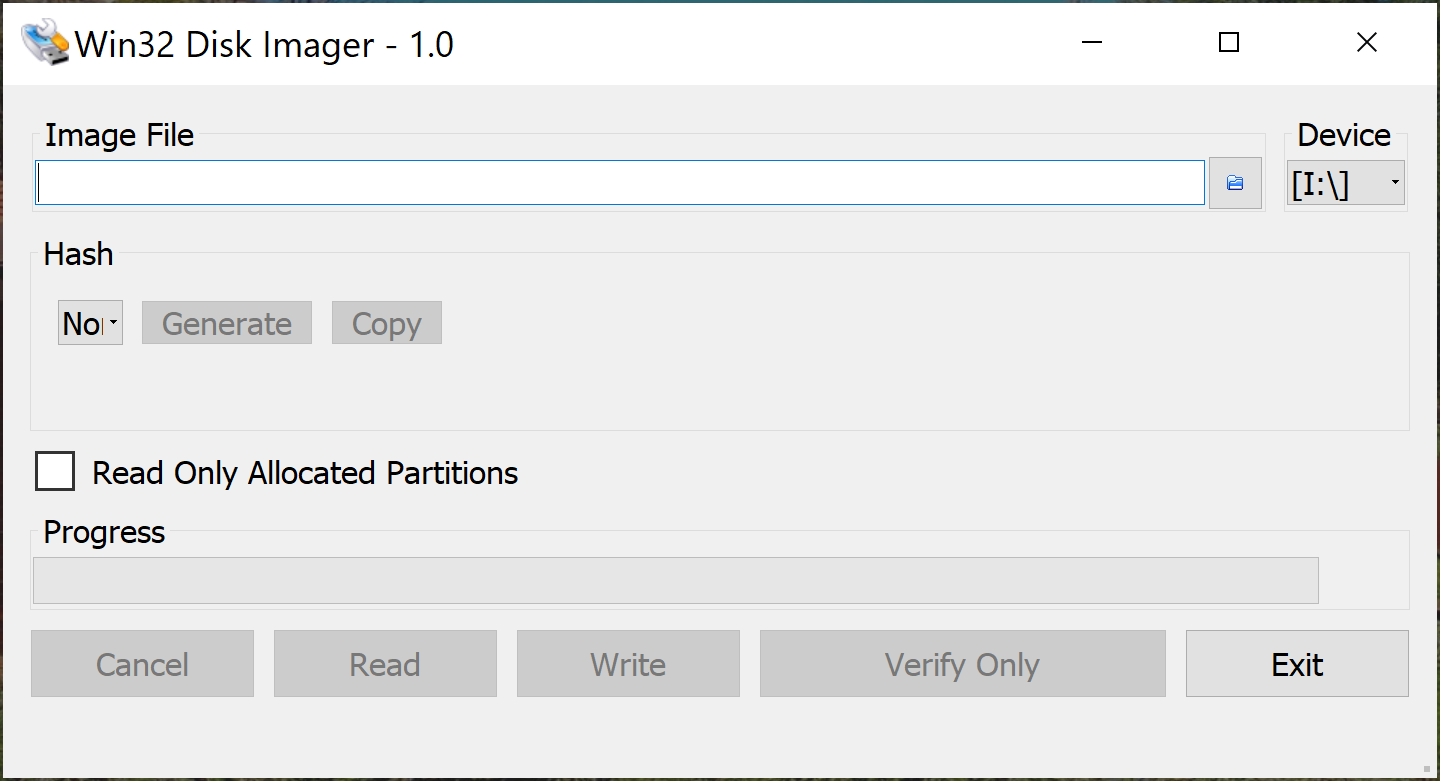Screen dimensions: 1440x781
Task: Click the Write button
Action: click(x=628, y=664)
